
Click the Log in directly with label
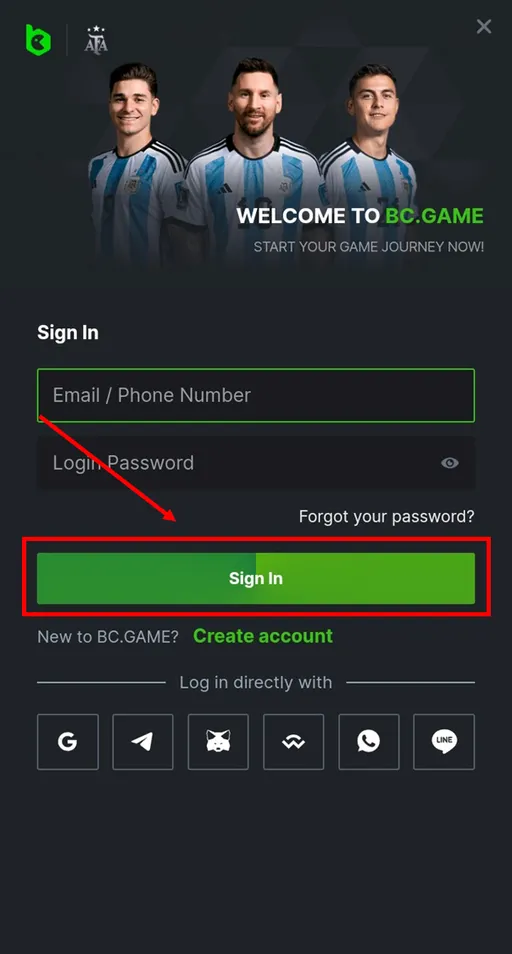[x=255, y=683]
